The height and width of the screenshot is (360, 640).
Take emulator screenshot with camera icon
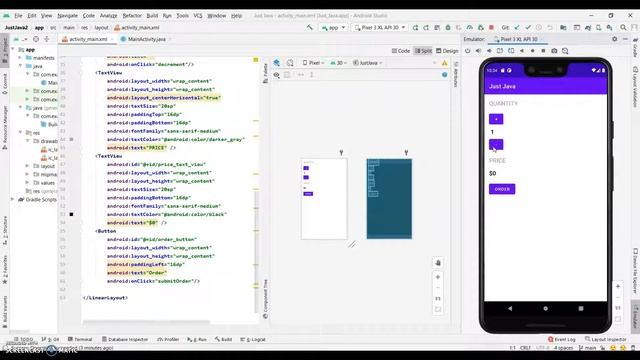coord(554,51)
